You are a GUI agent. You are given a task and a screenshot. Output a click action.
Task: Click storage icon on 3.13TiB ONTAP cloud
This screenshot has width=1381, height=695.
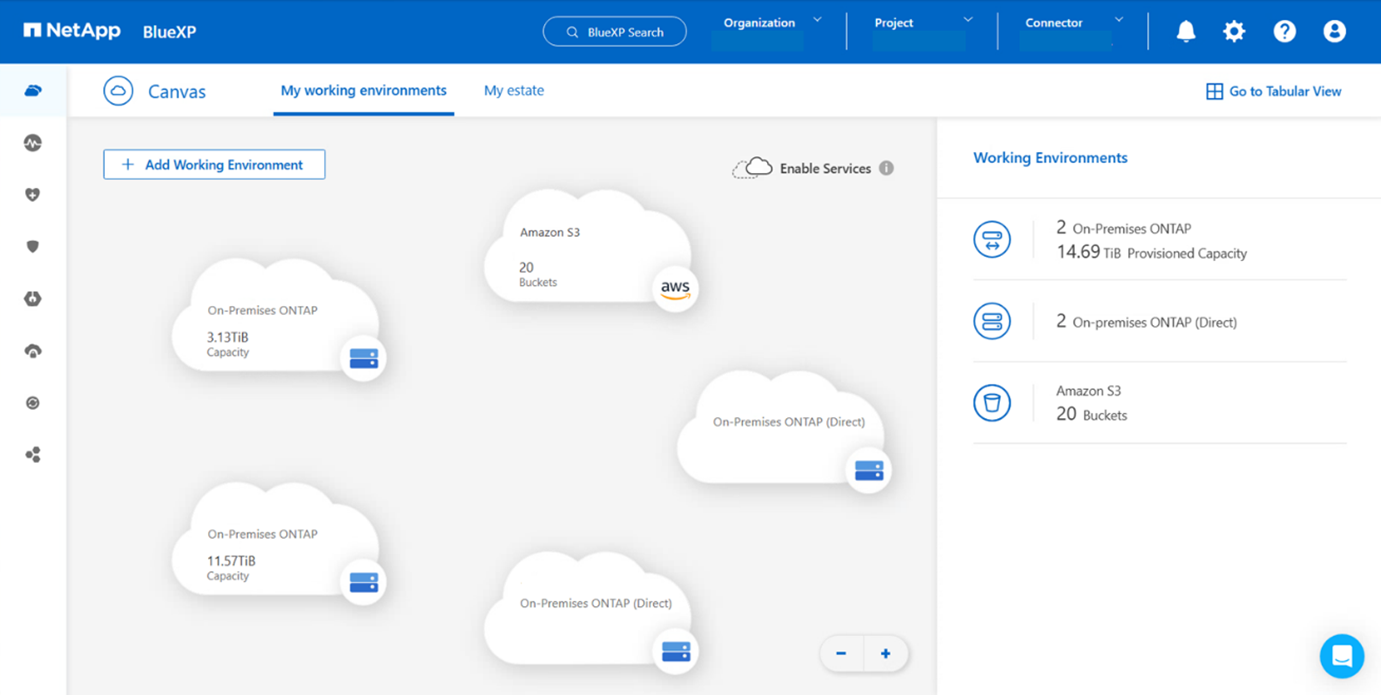pos(363,358)
